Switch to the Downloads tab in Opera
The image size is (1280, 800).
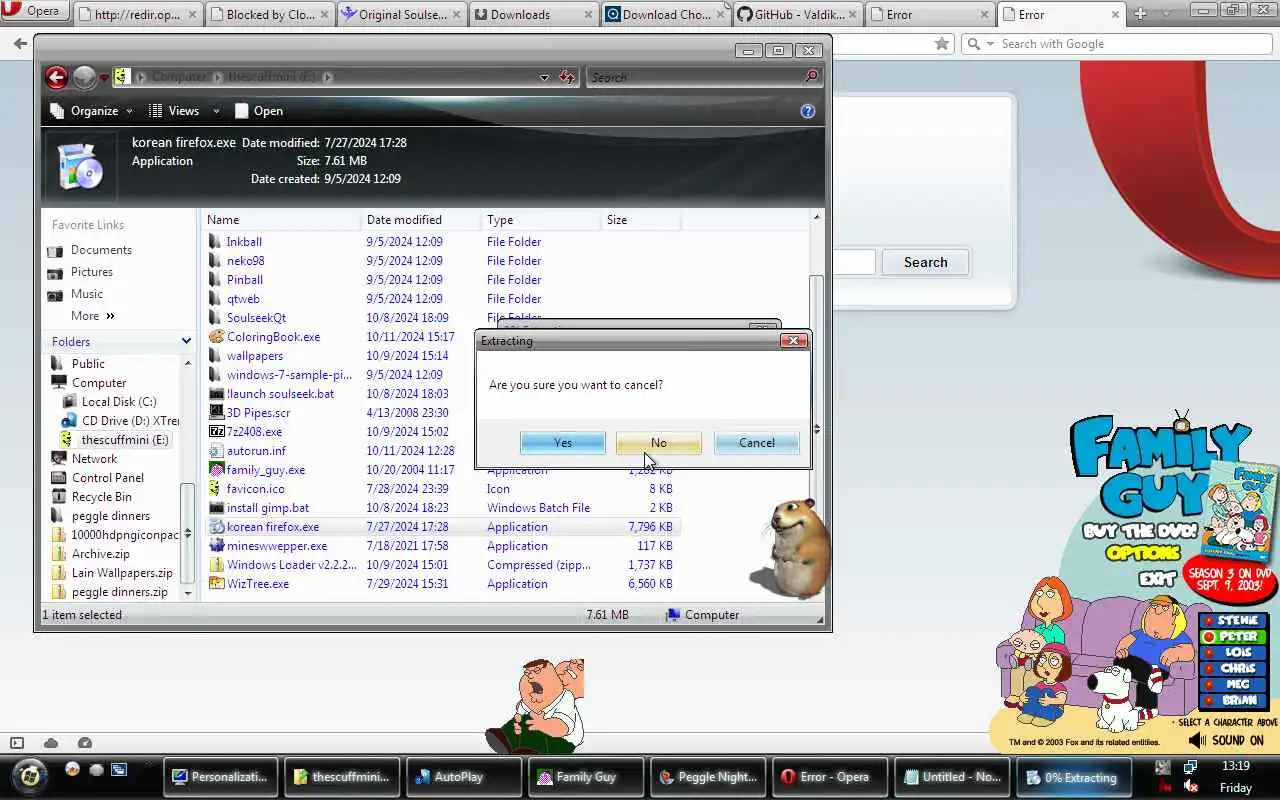click(x=533, y=15)
